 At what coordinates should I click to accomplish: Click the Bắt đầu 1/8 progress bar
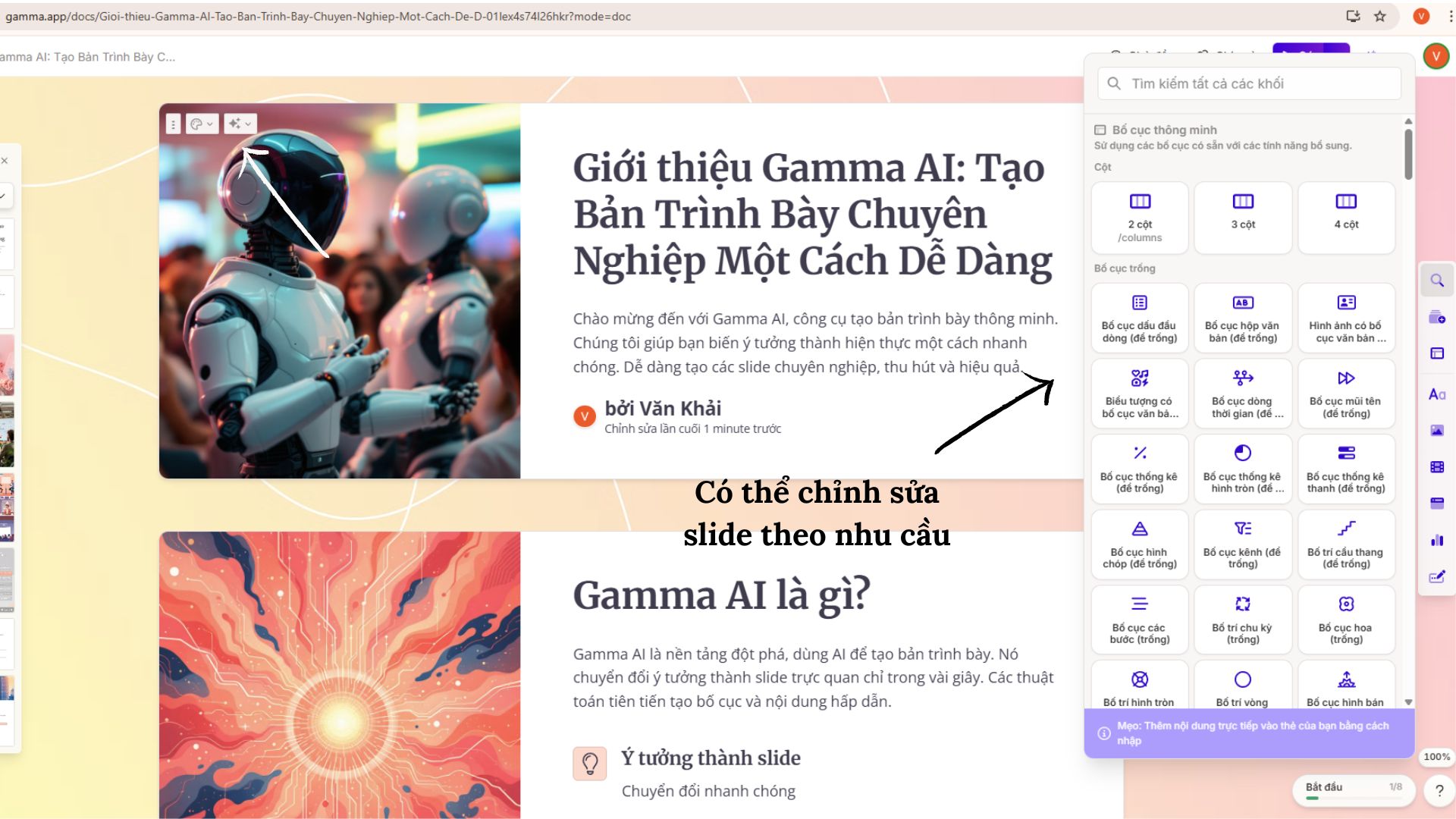[1354, 790]
